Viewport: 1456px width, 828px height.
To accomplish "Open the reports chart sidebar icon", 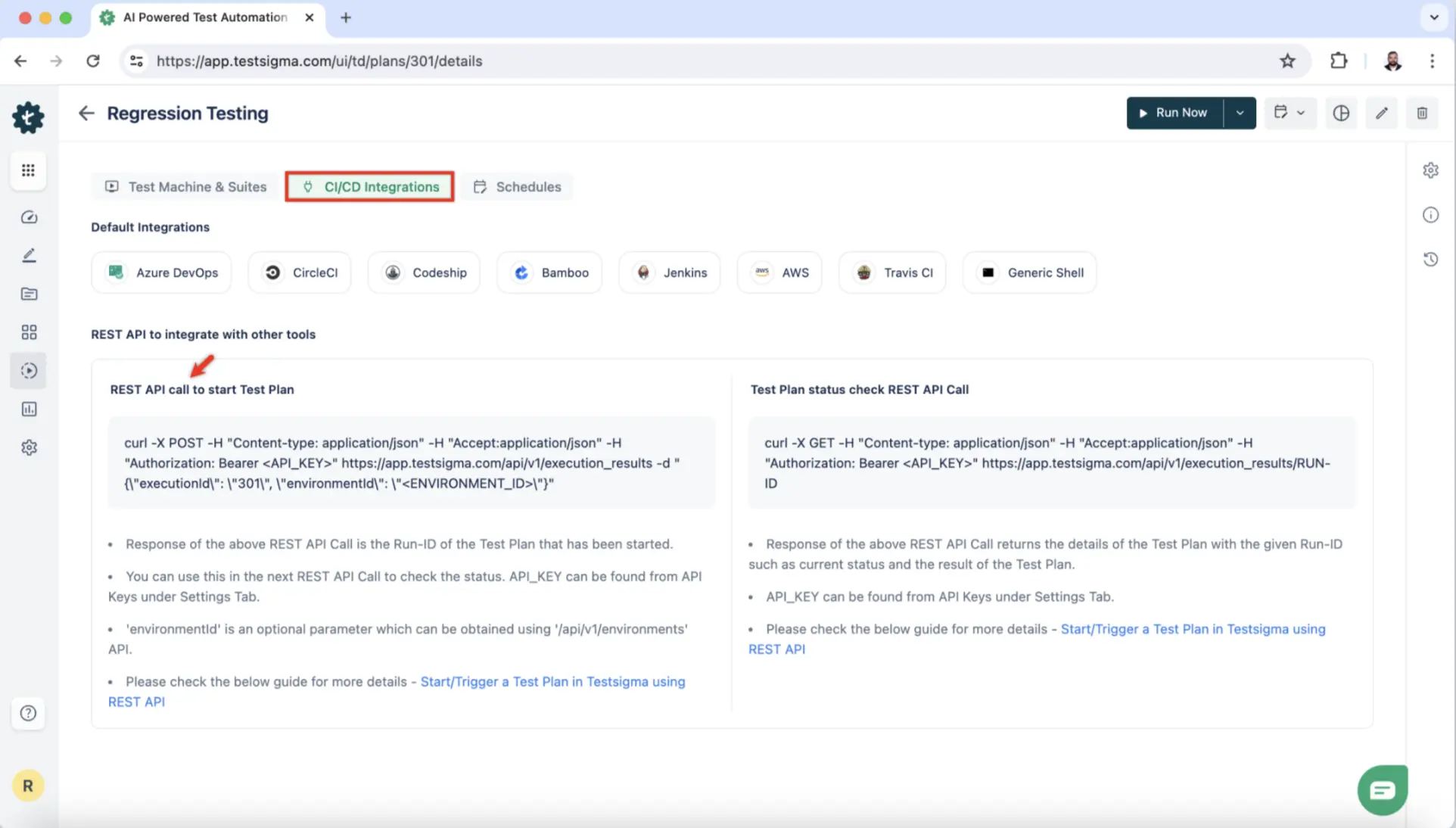I will [x=29, y=409].
